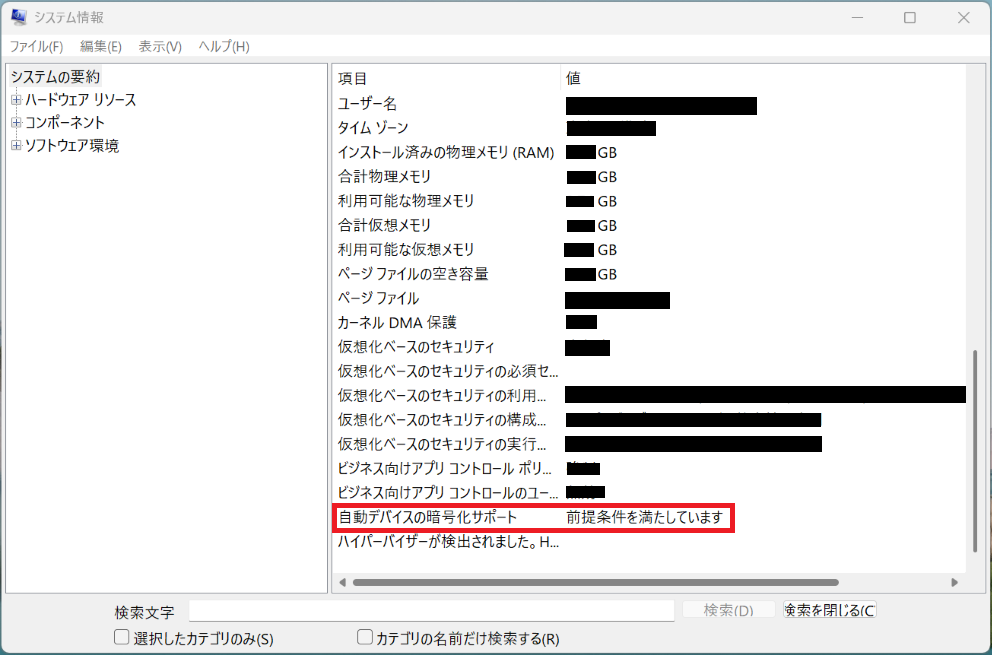Expand the コンポーネント tree node
Image resolution: width=992 pixels, height=655 pixels.
pos(16,122)
